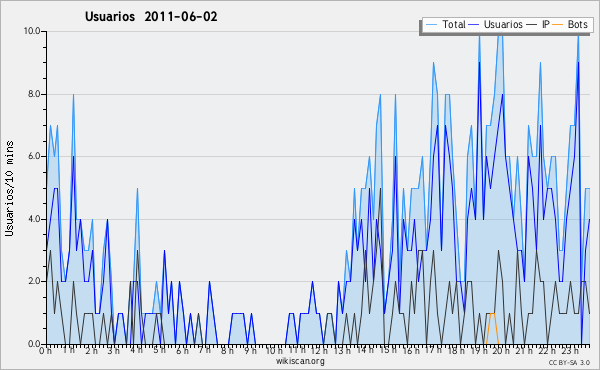Screen dimensions: 600x370
Task: Click the x-axis label '23 h'
Action: tap(569, 351)
